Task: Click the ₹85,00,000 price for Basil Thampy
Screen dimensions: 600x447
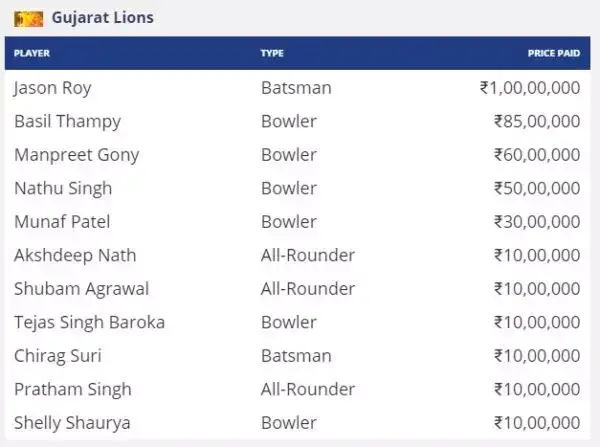Action: point(537,122)
